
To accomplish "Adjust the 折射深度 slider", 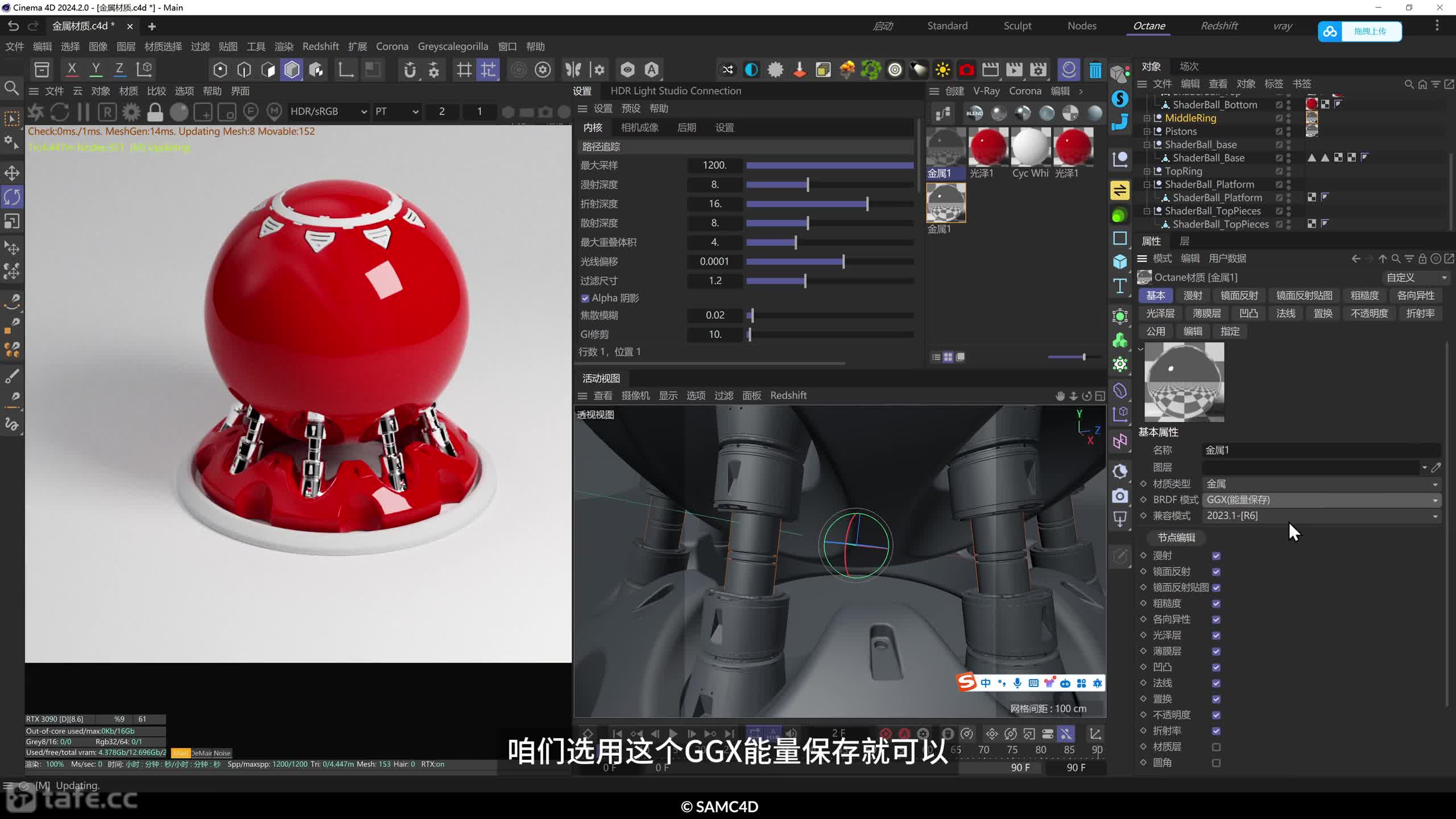I will point(830,204).
